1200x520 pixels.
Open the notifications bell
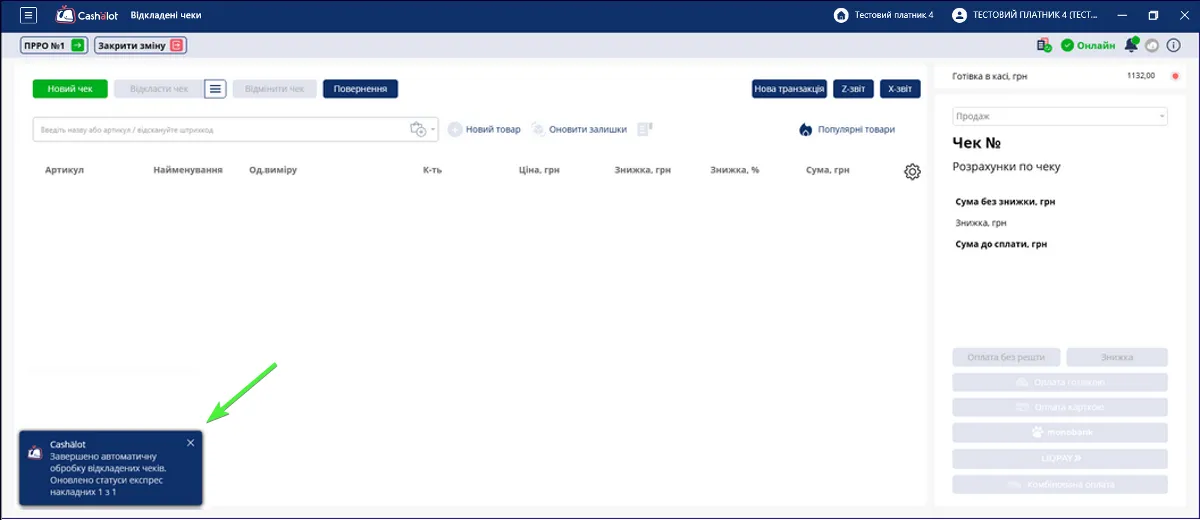pyautogui.click(x=1131, y=45)
